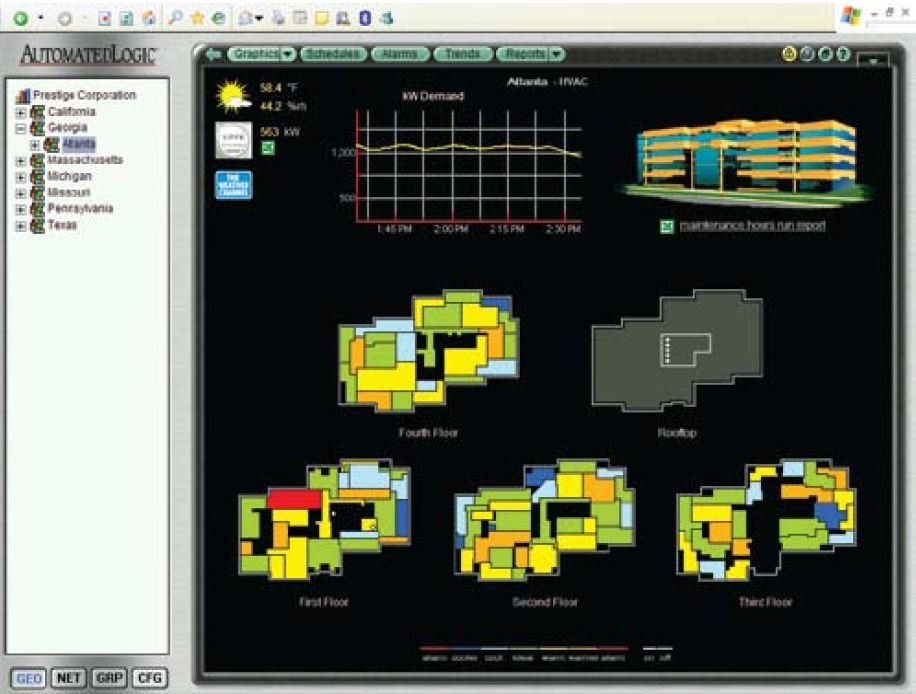Open the Fourth Floor plan

(x=428, y=351)
